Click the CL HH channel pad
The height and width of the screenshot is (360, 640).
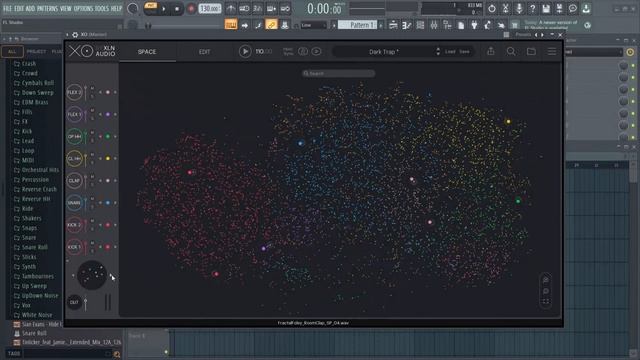click(x=74, y=159)
